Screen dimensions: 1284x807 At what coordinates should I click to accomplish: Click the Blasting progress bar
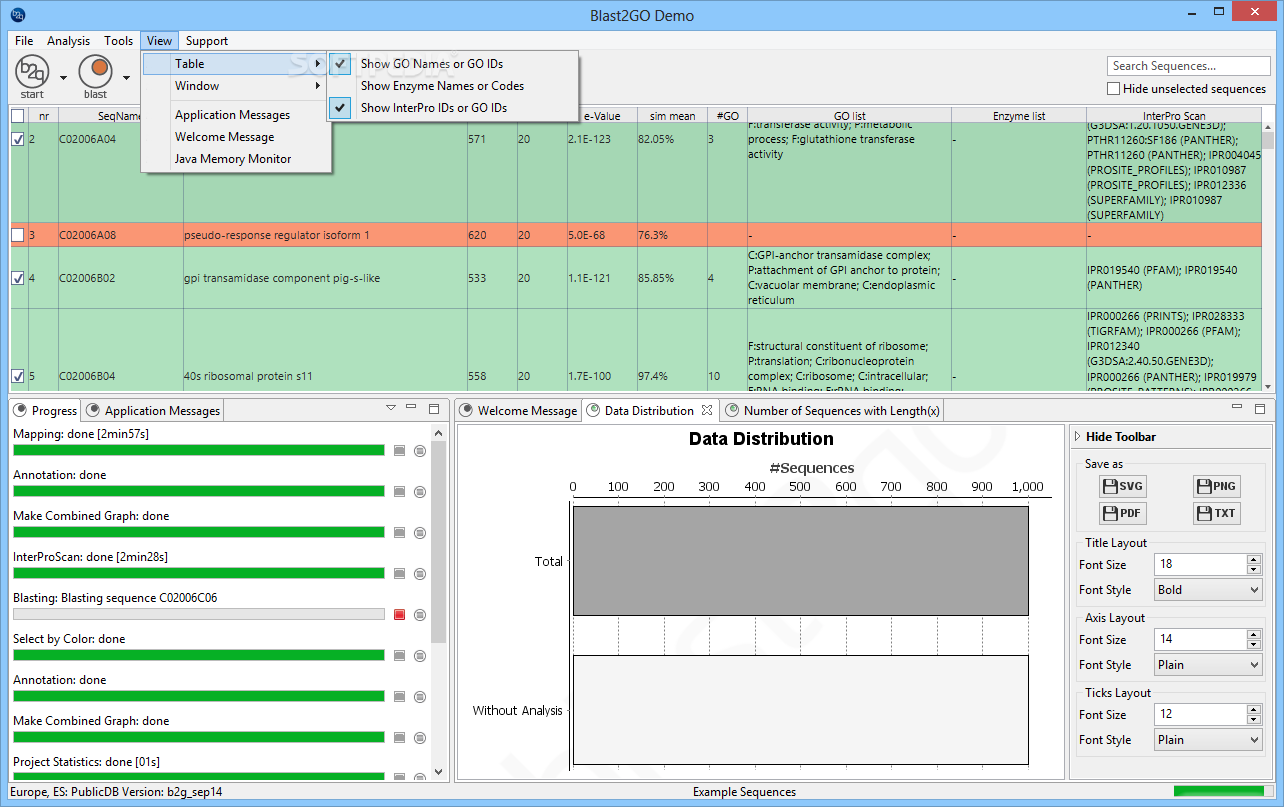coord(198,614)
